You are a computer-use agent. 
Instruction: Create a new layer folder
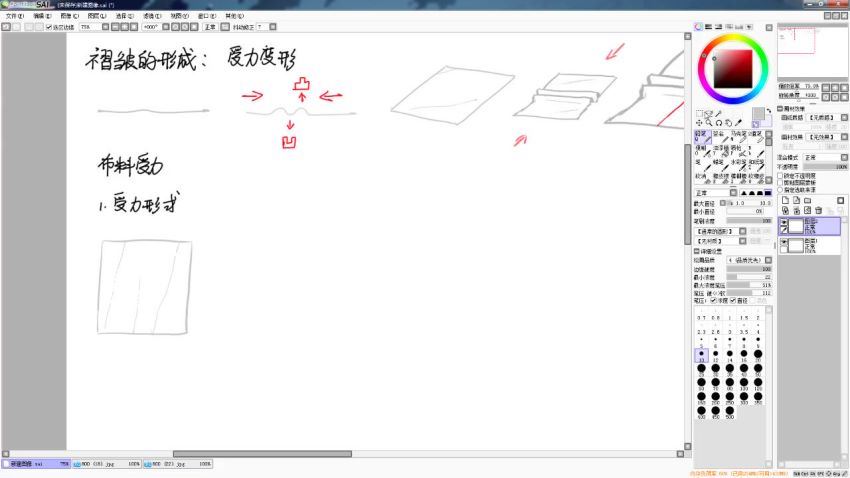(808, 201)
